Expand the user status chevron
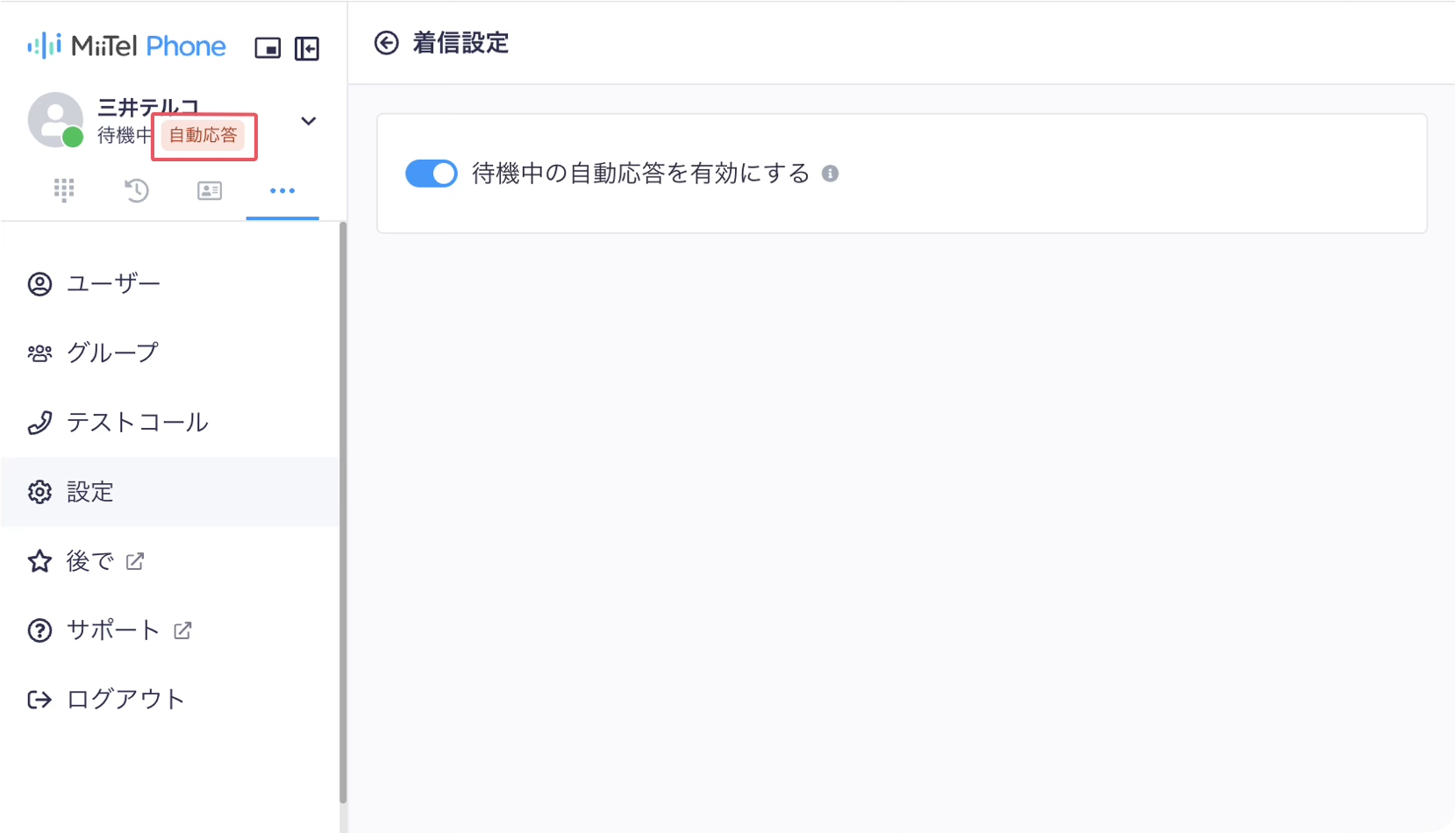Image resolution: width=1456 pixels, height=833 pixels. point(308,121)
